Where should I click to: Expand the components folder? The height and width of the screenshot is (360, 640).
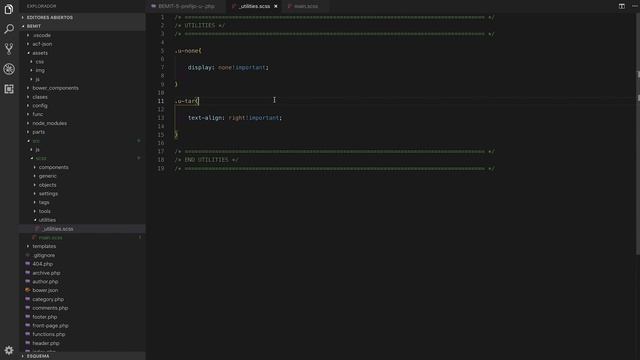pyautogui.click(x=53, y=167)
